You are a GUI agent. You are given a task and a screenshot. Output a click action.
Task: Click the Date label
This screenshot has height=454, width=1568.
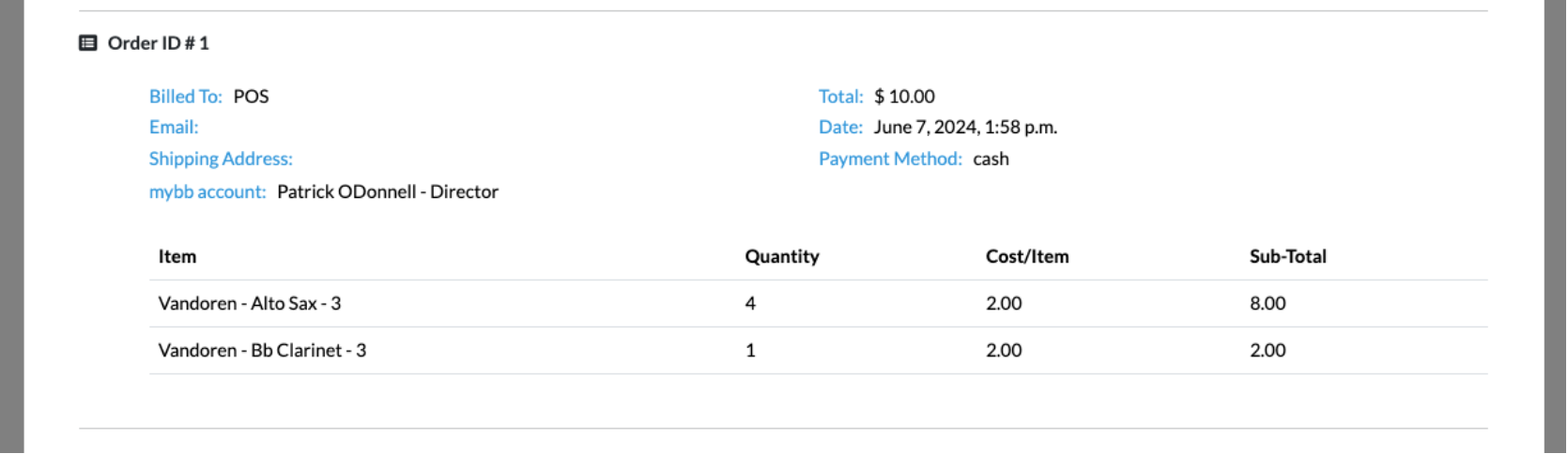point(840,128)
